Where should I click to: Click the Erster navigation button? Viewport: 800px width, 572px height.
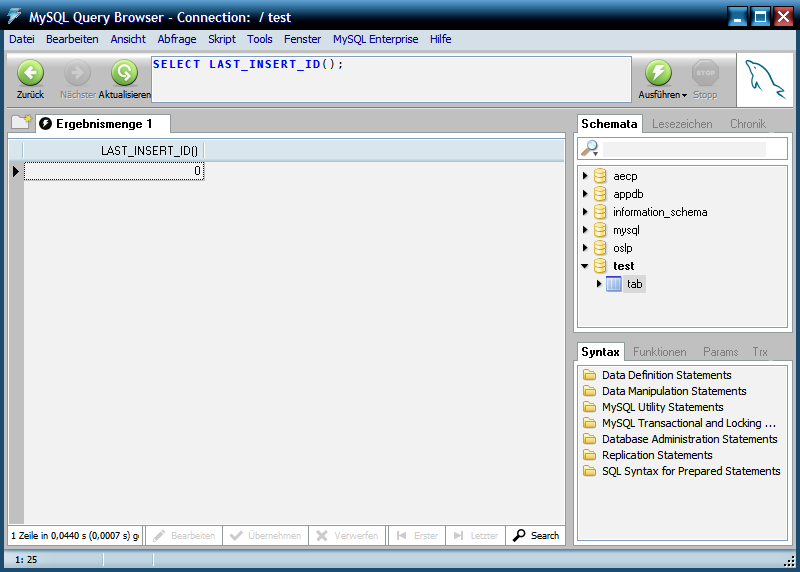tap(417, 536)
